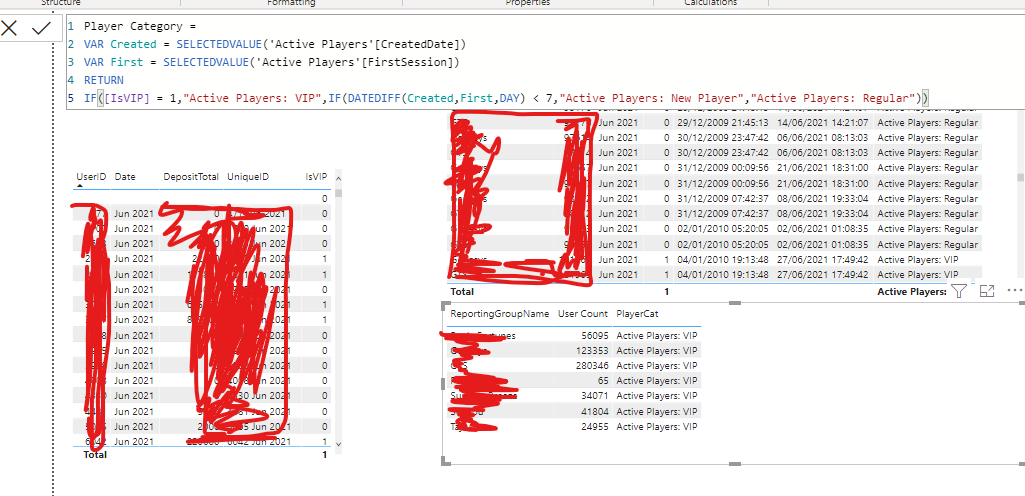The image size is (1025, 496).
Task: Select the User Count cell 65
Action: 601,380
